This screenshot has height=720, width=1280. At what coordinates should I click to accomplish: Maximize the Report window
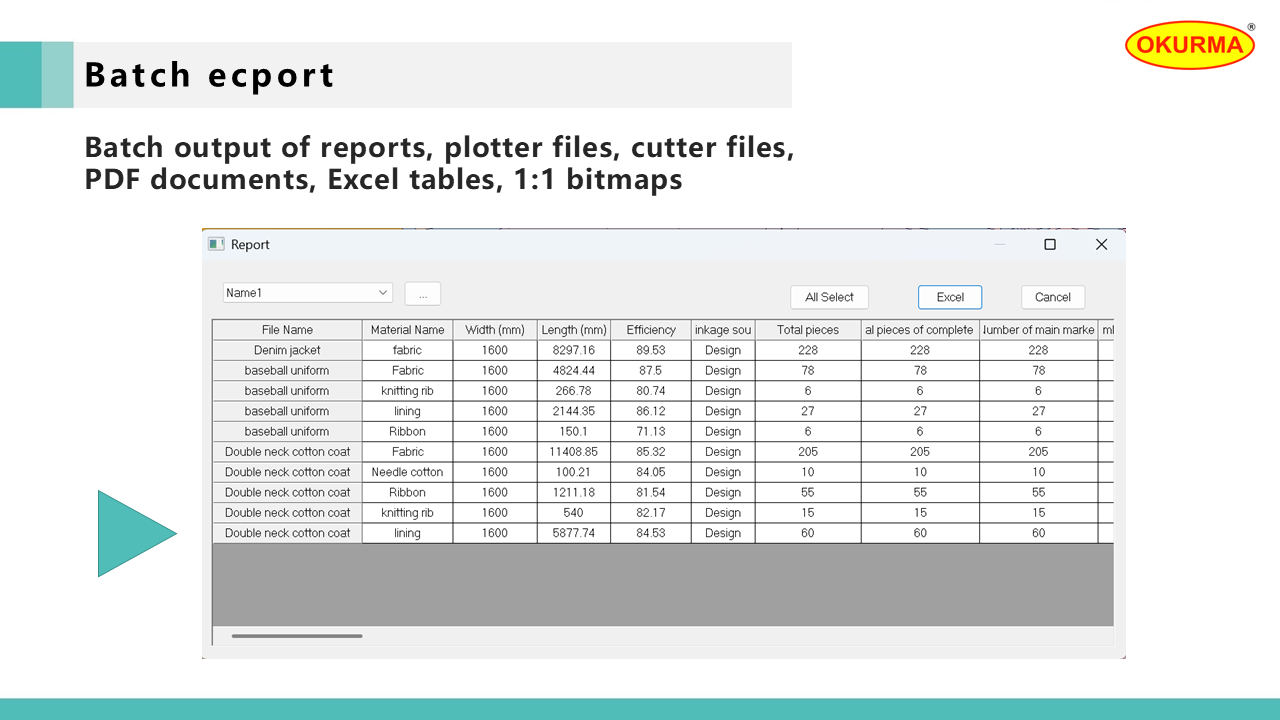[x=1049, y=244]
